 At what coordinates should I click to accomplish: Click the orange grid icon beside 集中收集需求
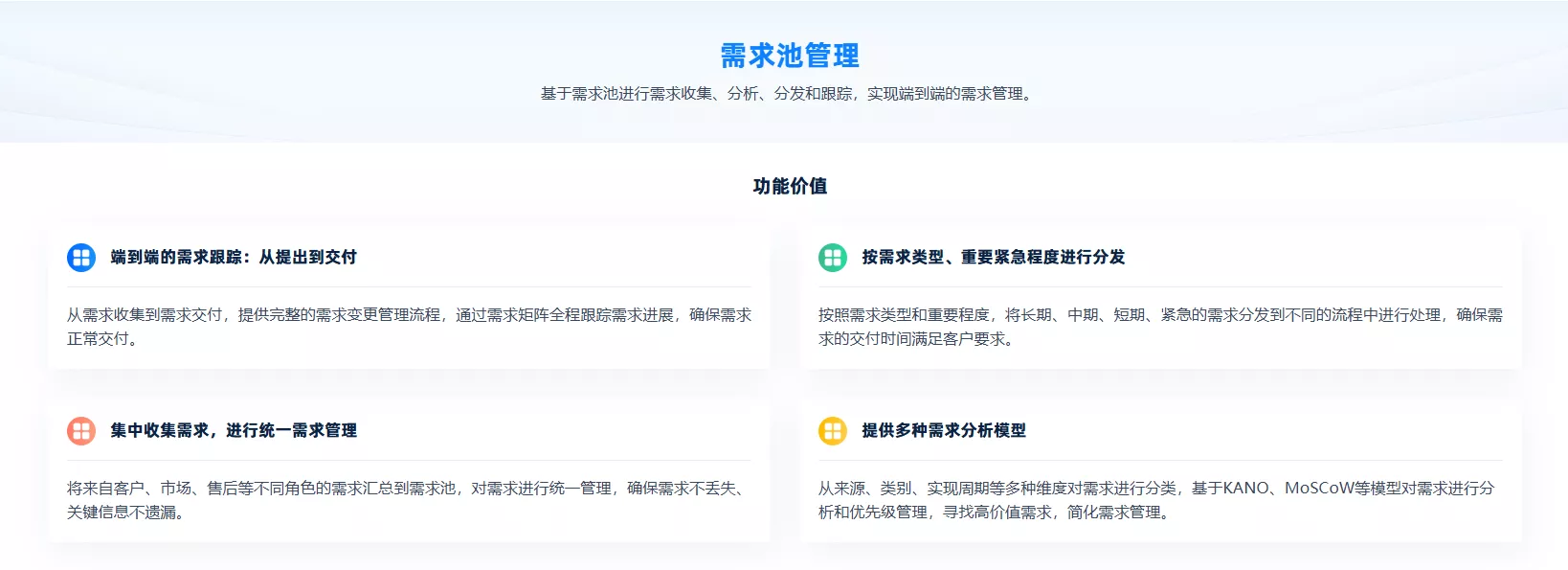click(x=81, y=431)
